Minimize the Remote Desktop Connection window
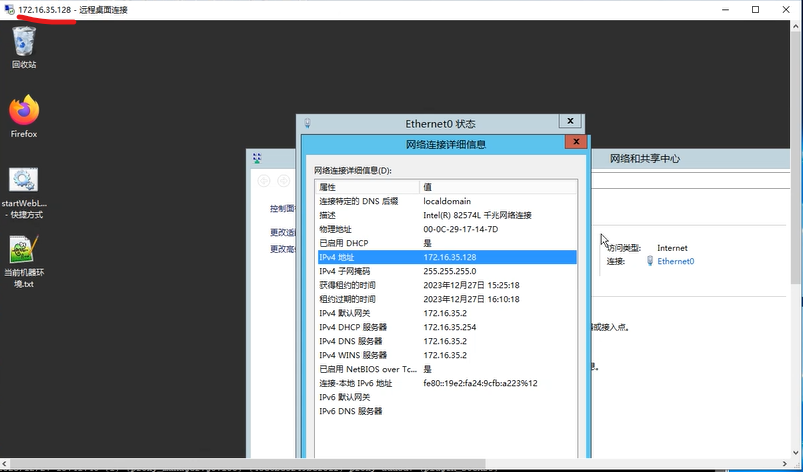Viewport: 803px width, 472px height. pyautogui.click(x=726, y=10)
